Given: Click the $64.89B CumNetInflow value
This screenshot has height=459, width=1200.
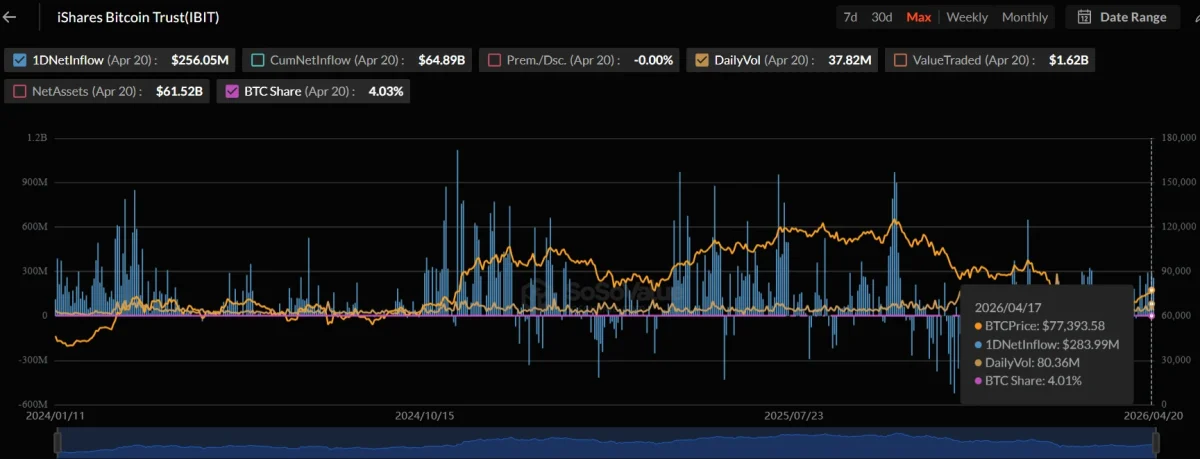Looking at the screenshot, I should tap(441, 60).
